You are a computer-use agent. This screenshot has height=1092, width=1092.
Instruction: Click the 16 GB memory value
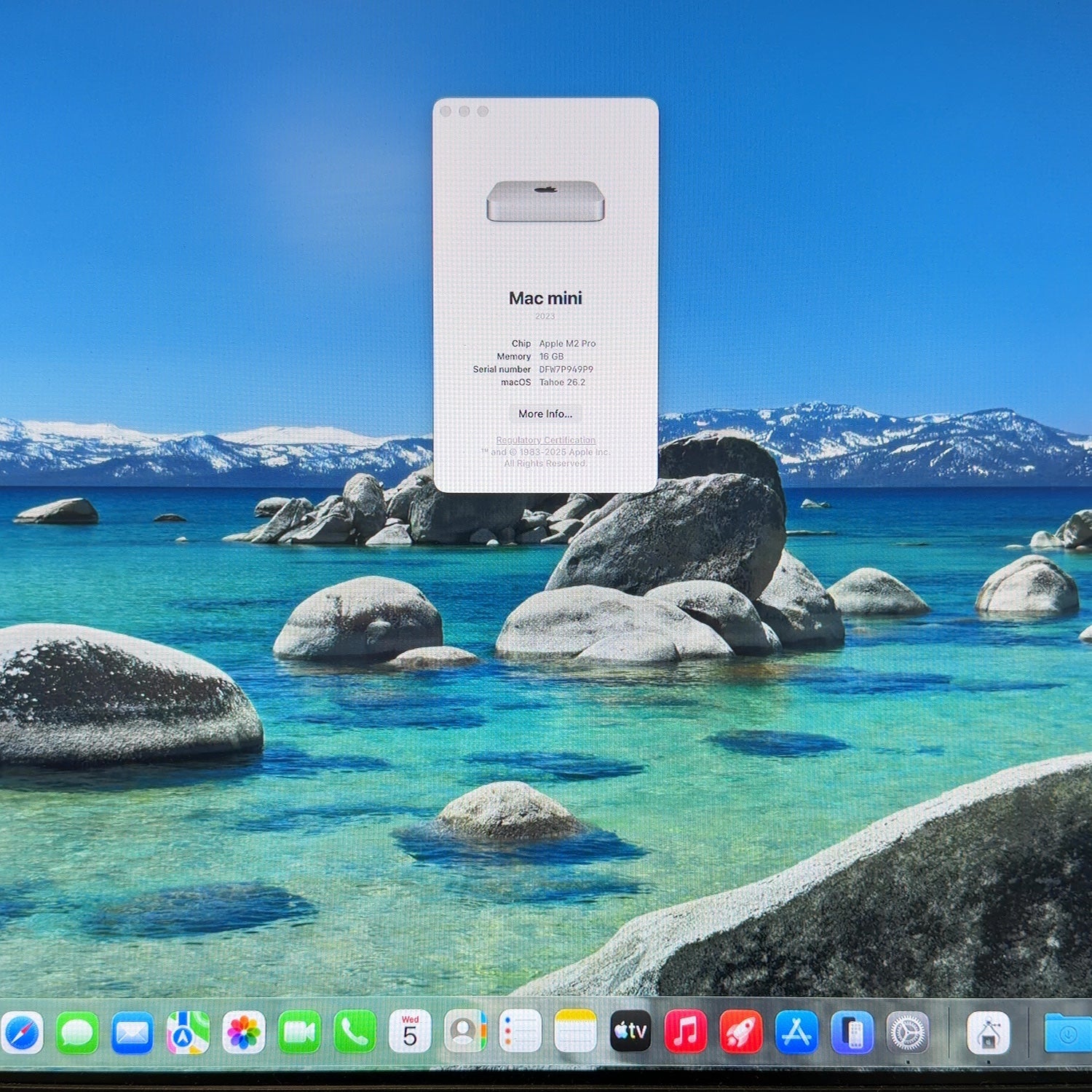551,357
